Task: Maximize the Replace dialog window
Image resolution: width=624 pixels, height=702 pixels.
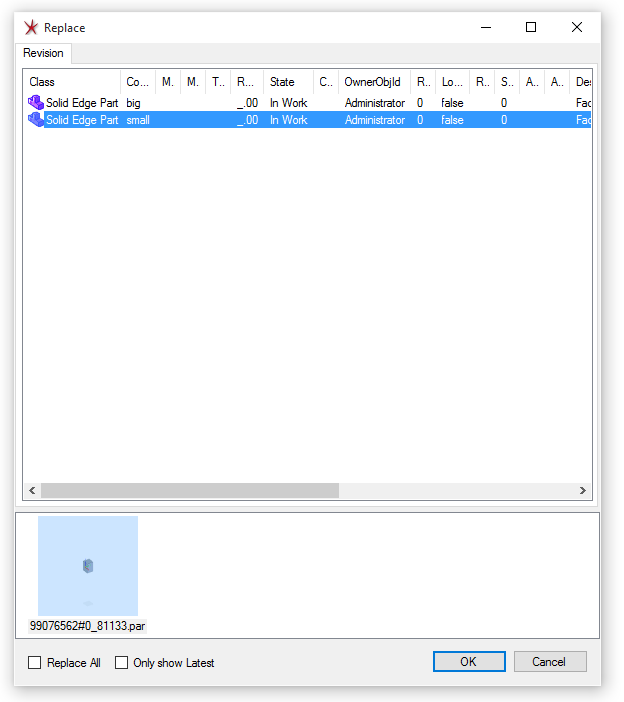Action: point(531,27)
